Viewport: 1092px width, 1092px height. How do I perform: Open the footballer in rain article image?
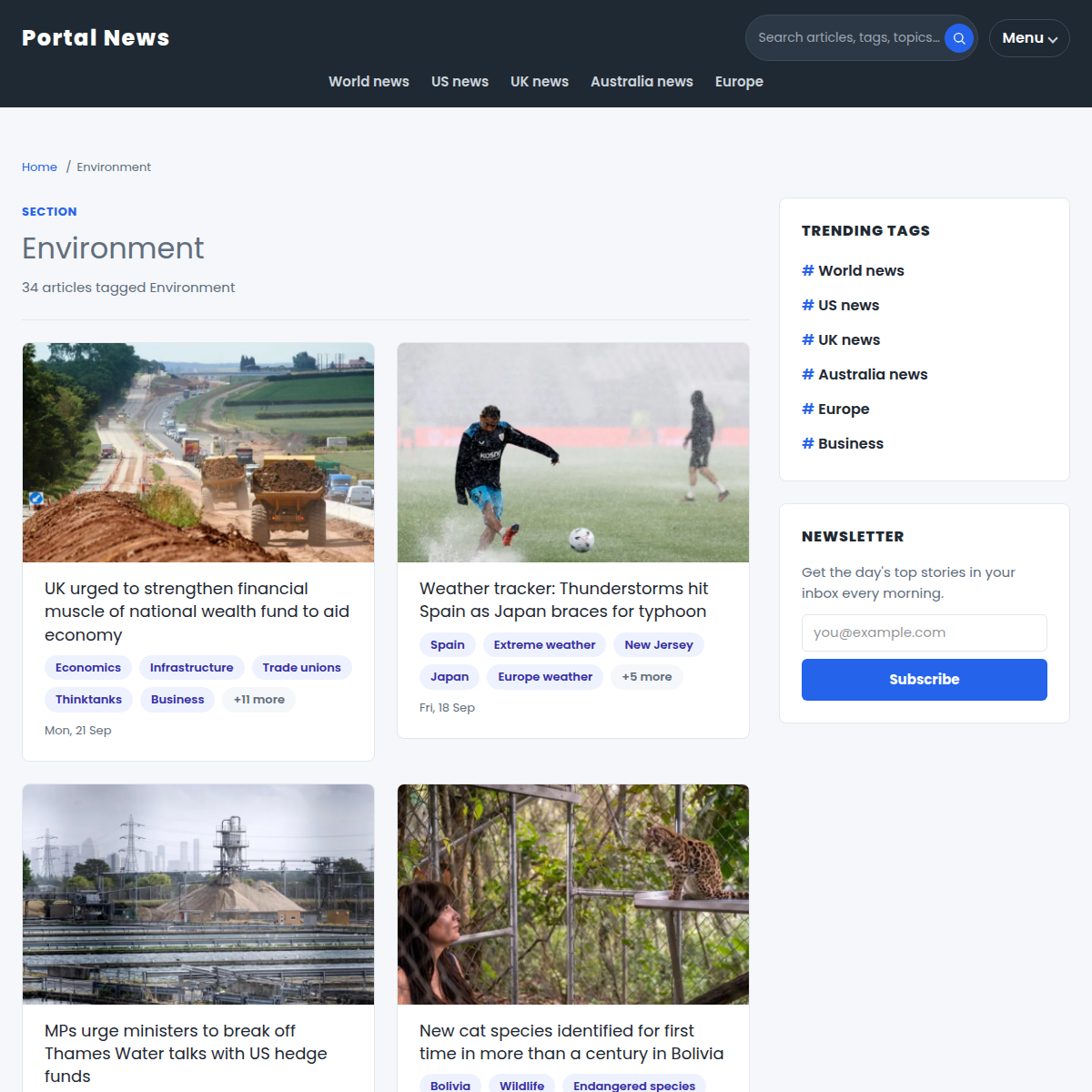pos(573,452)
